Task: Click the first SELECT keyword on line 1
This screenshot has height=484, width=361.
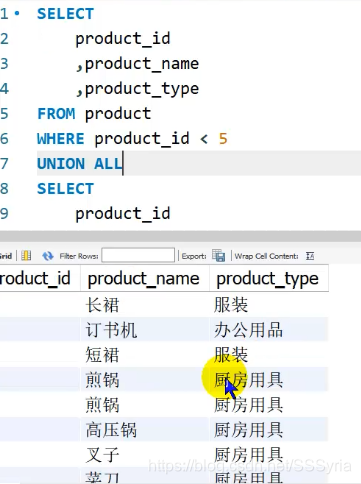Action: point(65,14)
